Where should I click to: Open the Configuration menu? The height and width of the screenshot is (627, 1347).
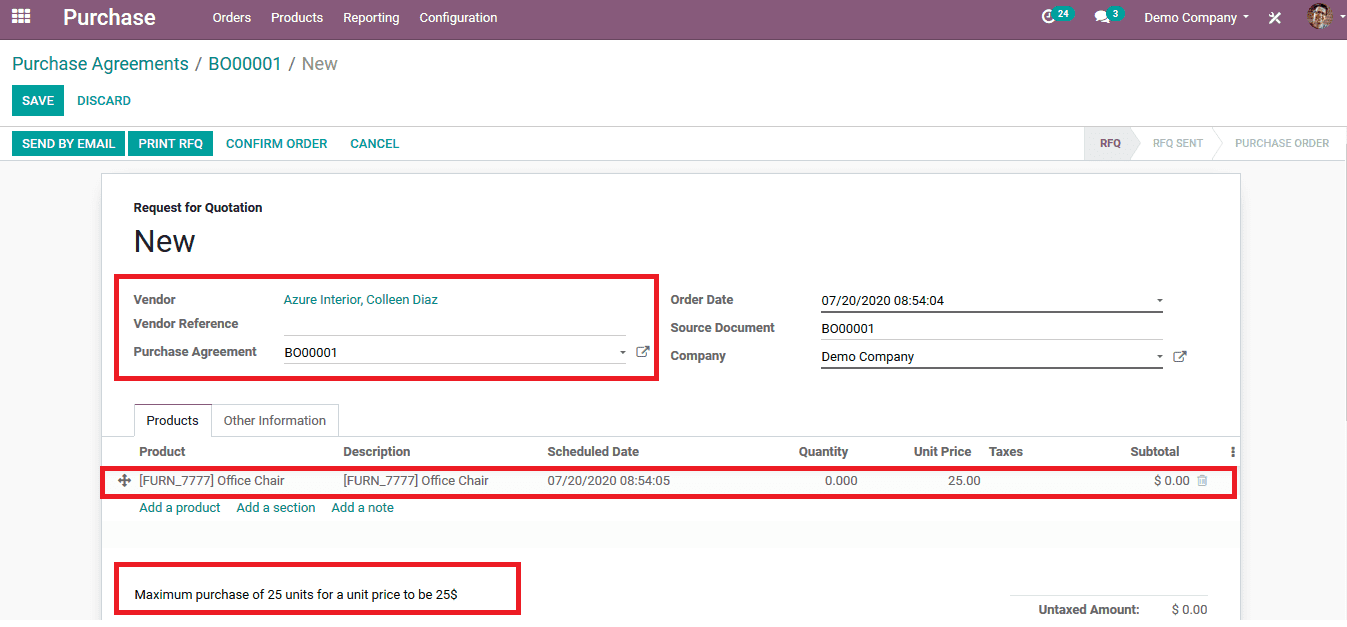tap(458, 18)
